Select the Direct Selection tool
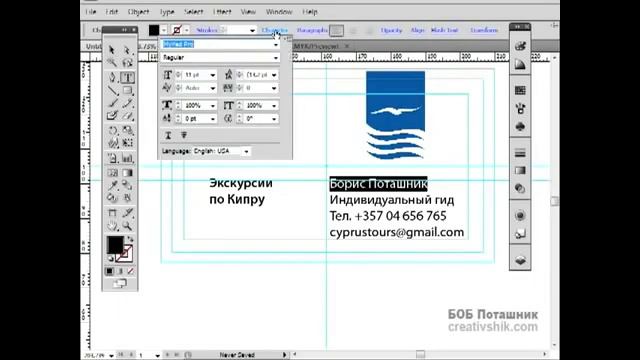The height and width of the screenshot is (360, 640). (127, 50)
